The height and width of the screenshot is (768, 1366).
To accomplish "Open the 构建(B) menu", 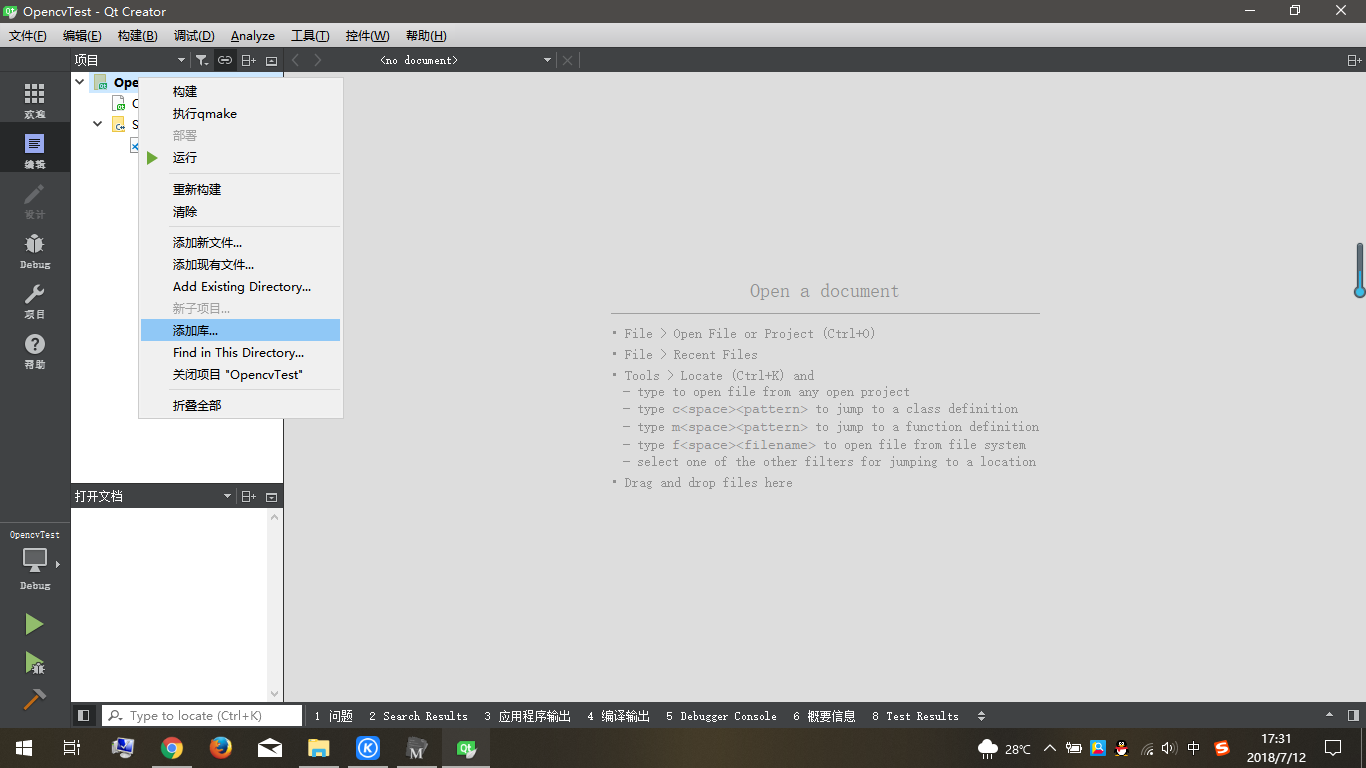I will (137, 35).
